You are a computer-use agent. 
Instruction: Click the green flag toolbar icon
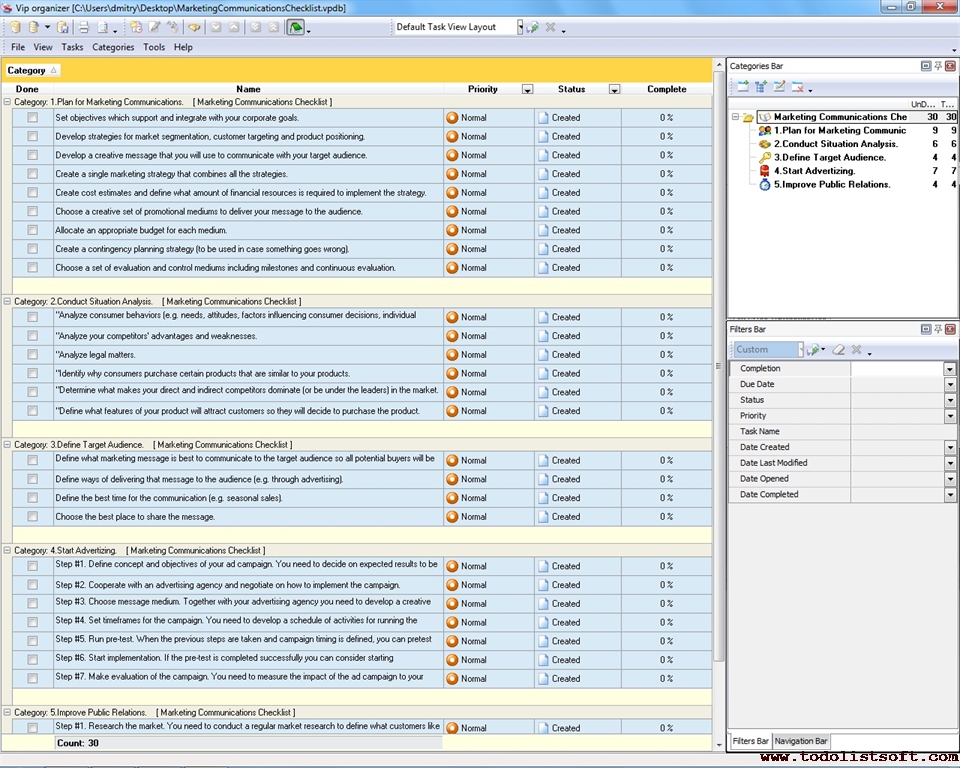point(296,27)
